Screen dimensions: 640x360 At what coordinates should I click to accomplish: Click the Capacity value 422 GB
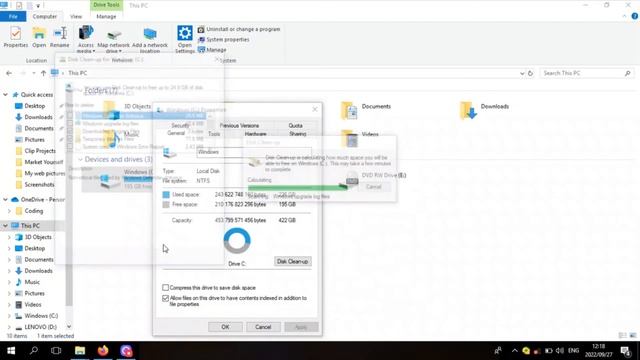click(x=287, y=220)
